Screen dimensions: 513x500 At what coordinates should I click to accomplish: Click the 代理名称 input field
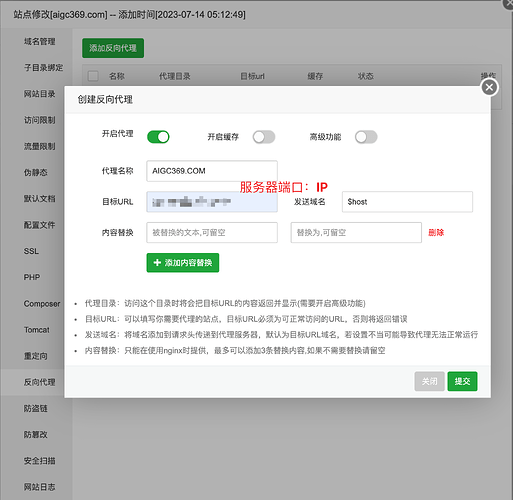212,171
